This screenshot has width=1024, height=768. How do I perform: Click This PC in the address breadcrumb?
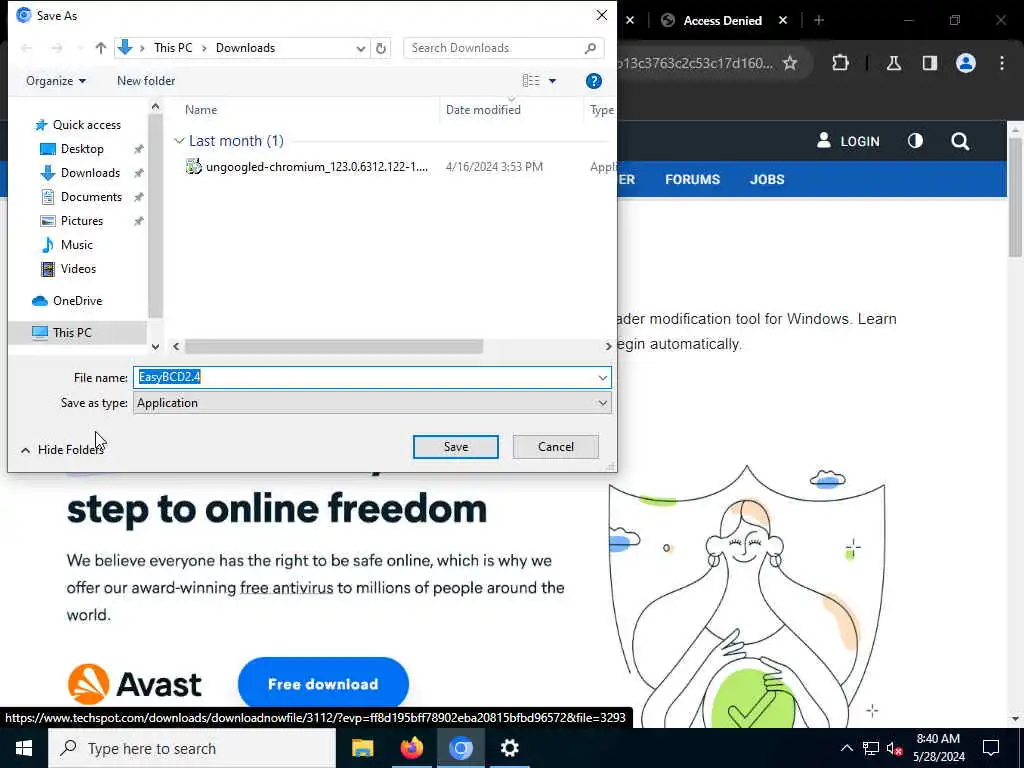tap(173, 48)
